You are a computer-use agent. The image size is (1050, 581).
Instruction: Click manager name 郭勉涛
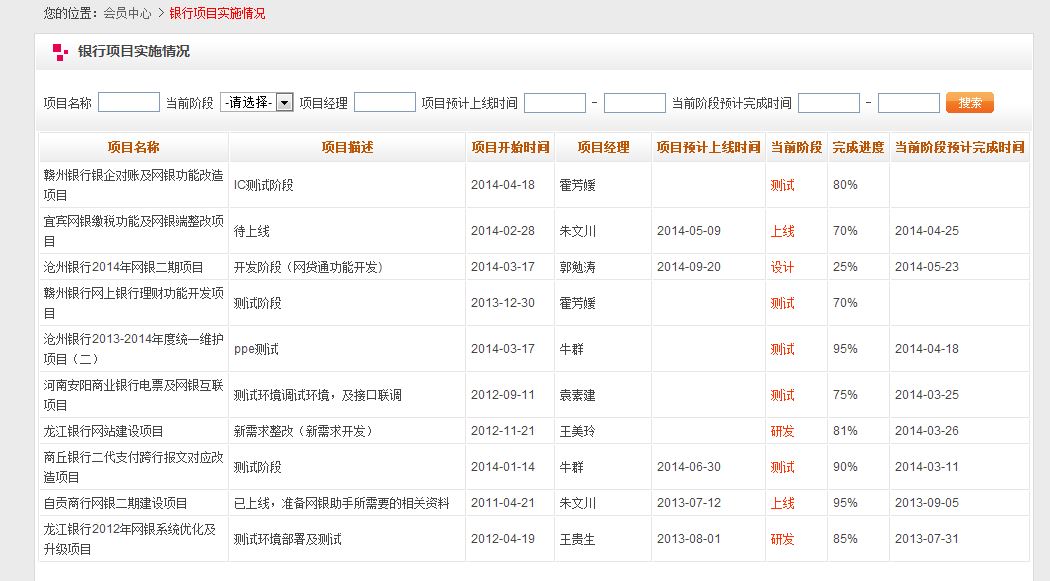(577, 267)
